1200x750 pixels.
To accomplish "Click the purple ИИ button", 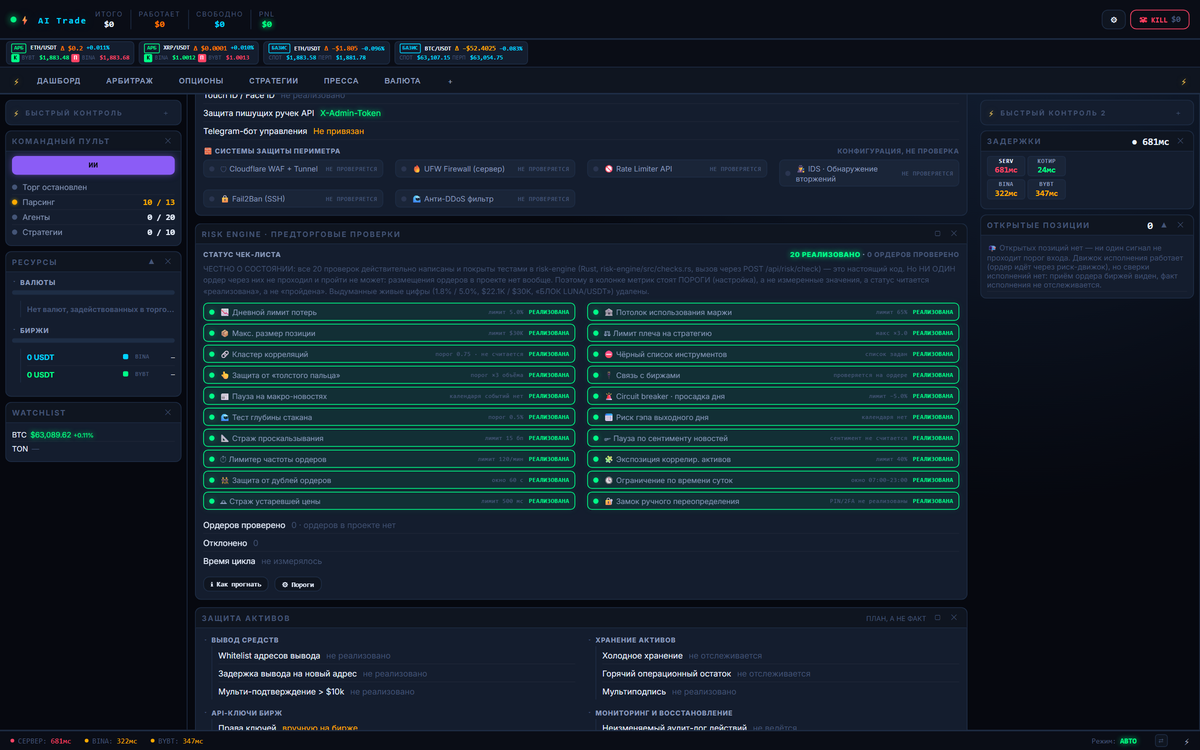I will pyautogui.click(x=93, y=165).
